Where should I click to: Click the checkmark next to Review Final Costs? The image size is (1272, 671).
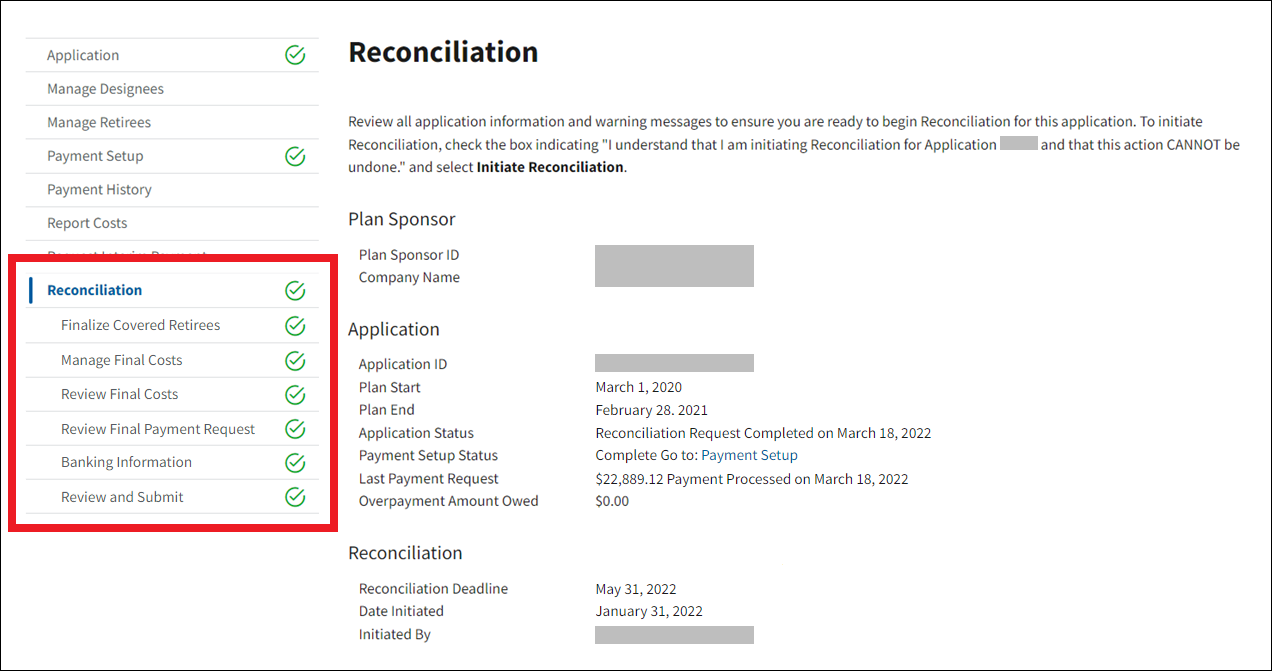(295, 395)
